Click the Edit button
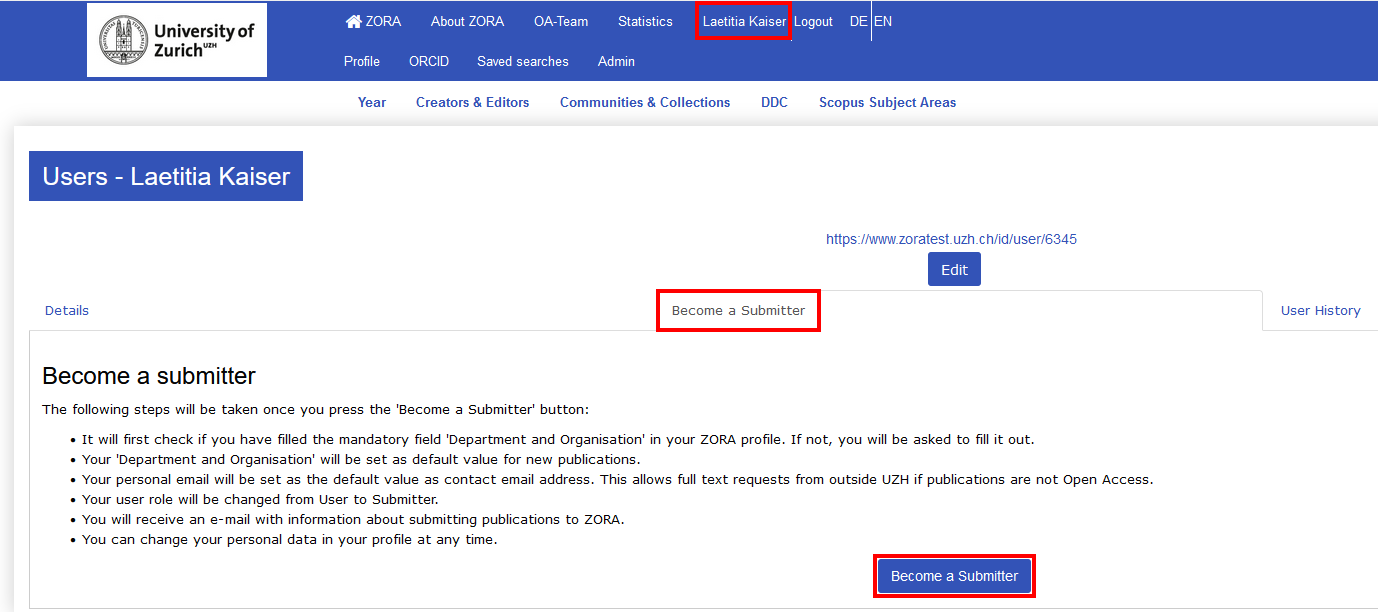 pyautogui.click(x=954, y=270)
